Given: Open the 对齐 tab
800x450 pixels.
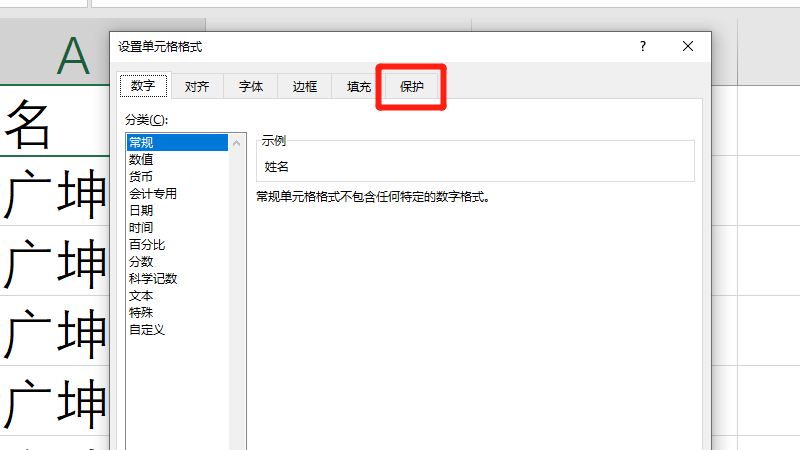Looking at the screenshot, I should click(x=197, y=87).
